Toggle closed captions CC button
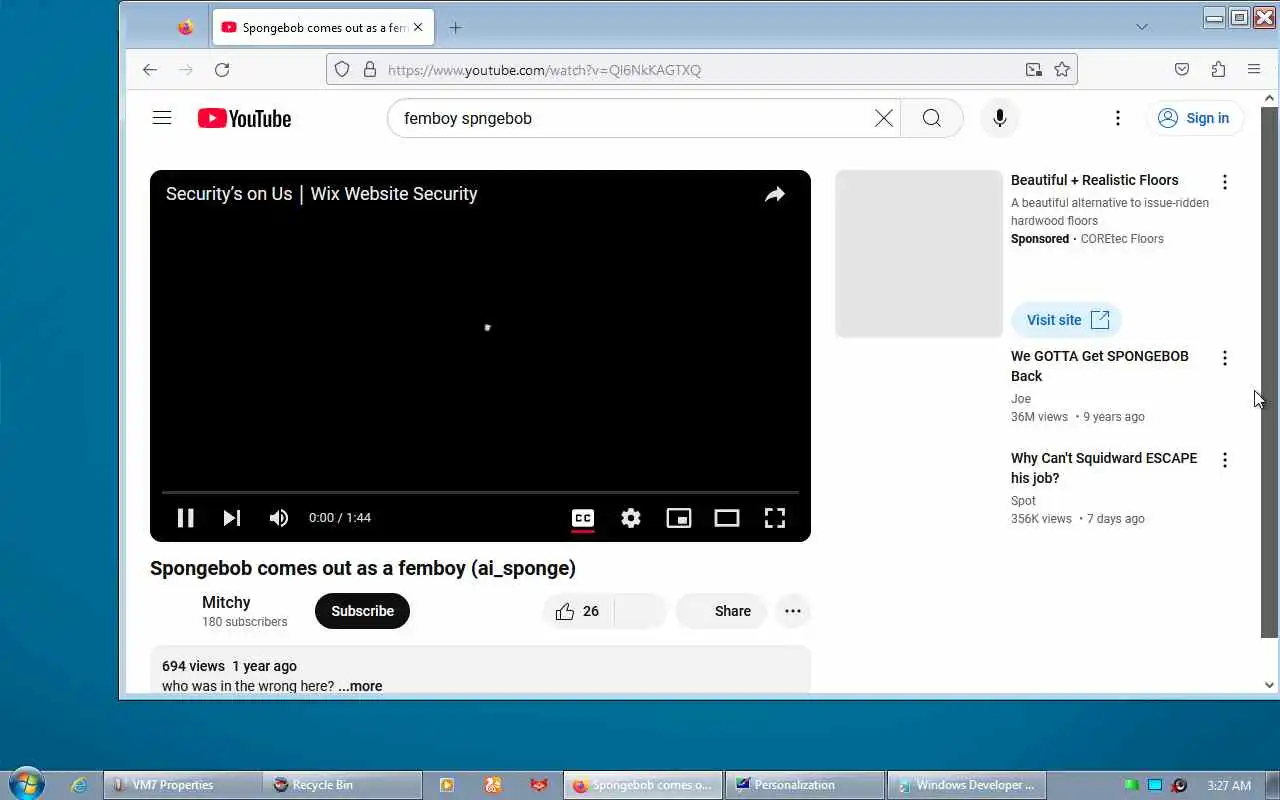 pyautogui.click(x=583, y=518)
